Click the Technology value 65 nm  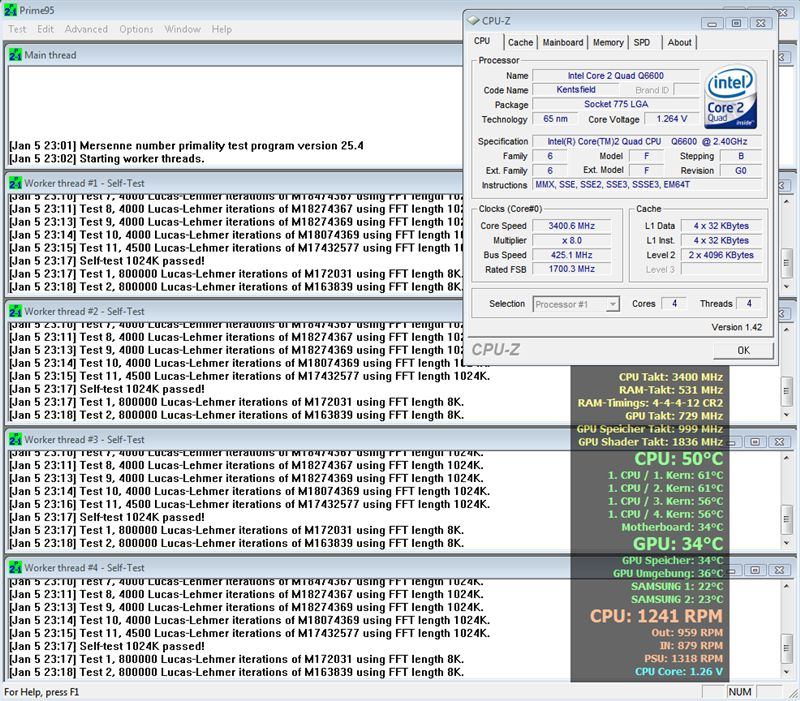coord(555,119)
